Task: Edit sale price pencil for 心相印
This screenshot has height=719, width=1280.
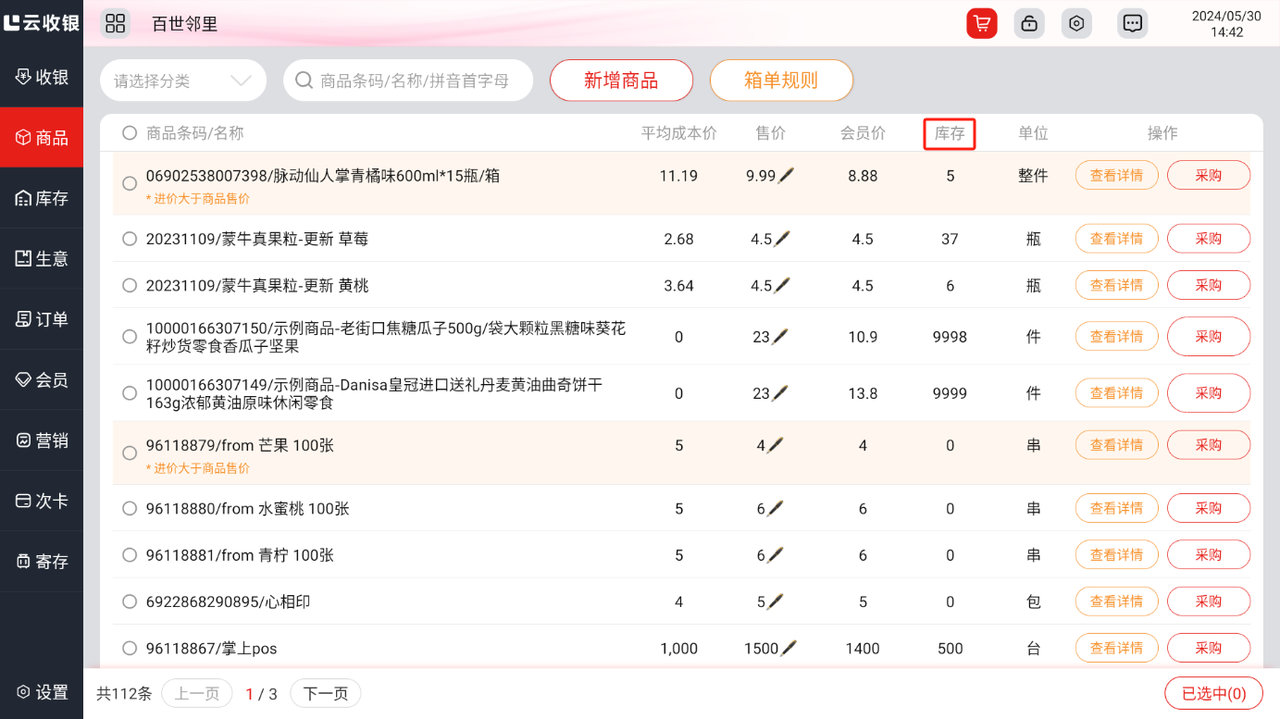Action: [x=776, y=602]
